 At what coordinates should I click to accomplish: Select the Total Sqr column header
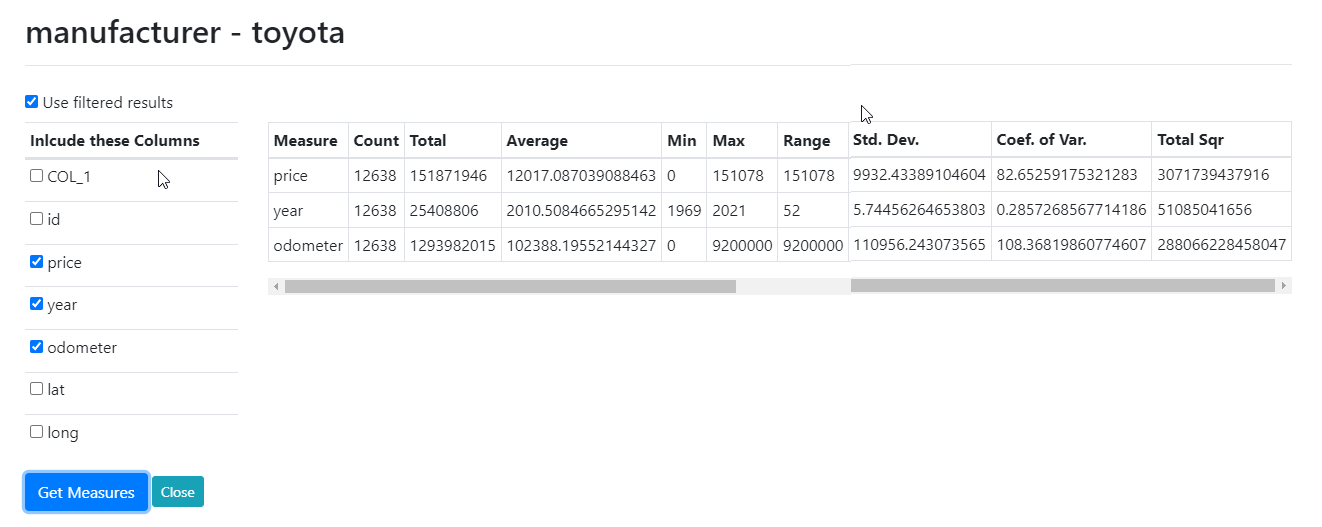click(1190, 140)
